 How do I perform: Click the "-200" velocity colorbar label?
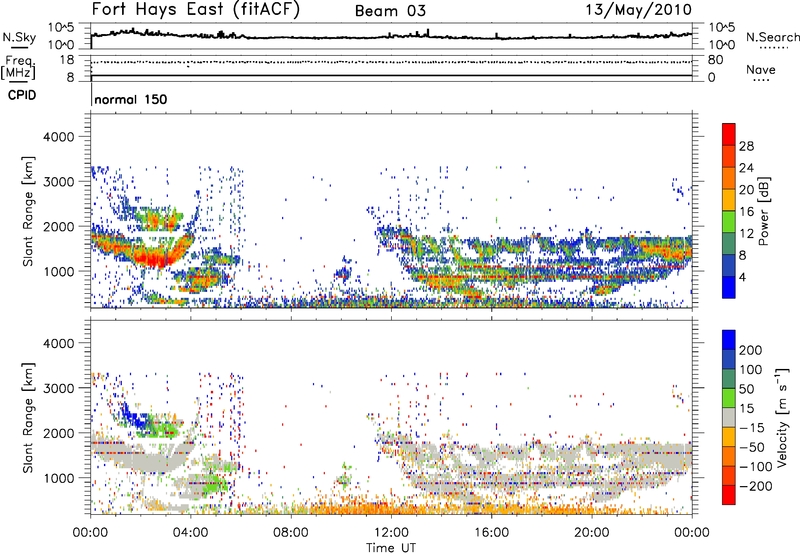point(755,486)
